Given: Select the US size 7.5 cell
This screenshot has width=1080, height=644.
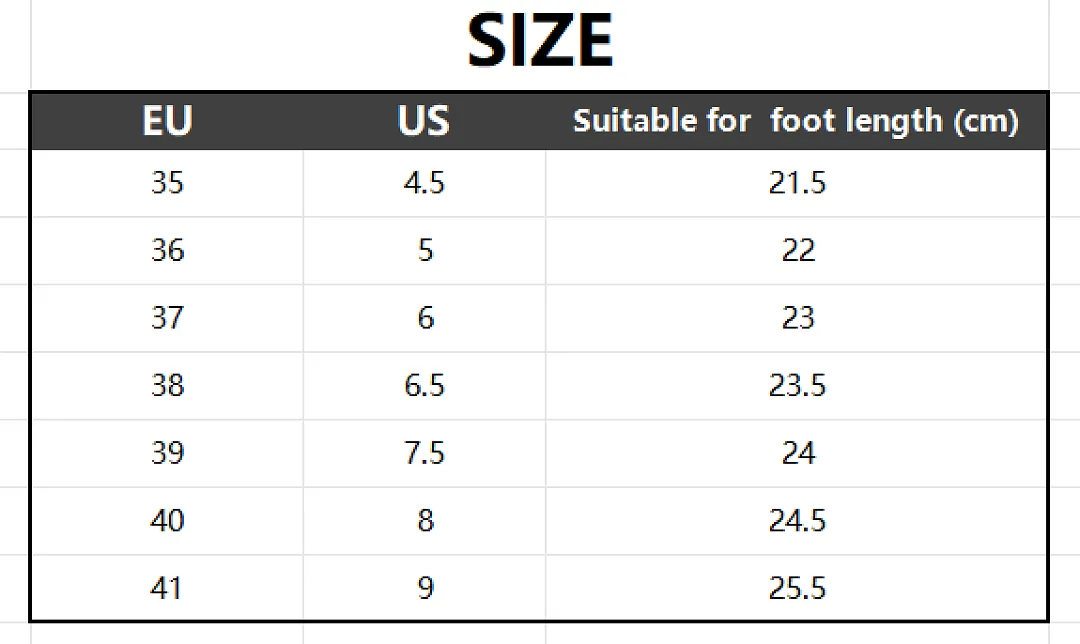Looking at the screenshot, I should (x=424, y=453).
